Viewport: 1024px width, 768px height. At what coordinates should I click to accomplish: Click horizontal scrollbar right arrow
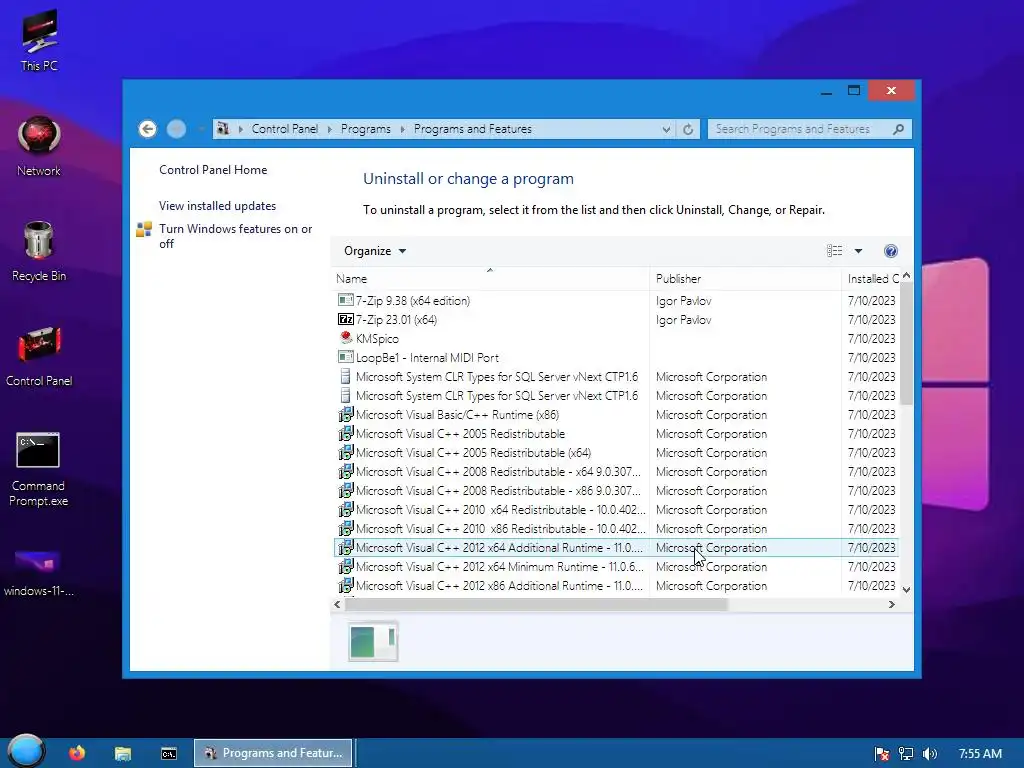click(891, 605)
